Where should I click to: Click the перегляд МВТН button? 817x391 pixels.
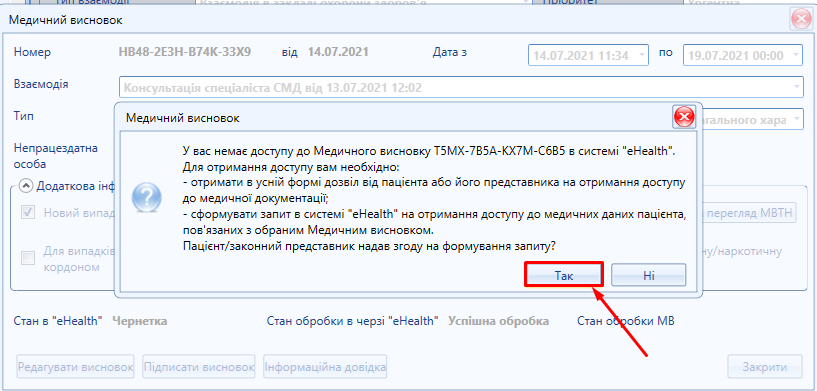click(x=750, y=212)
